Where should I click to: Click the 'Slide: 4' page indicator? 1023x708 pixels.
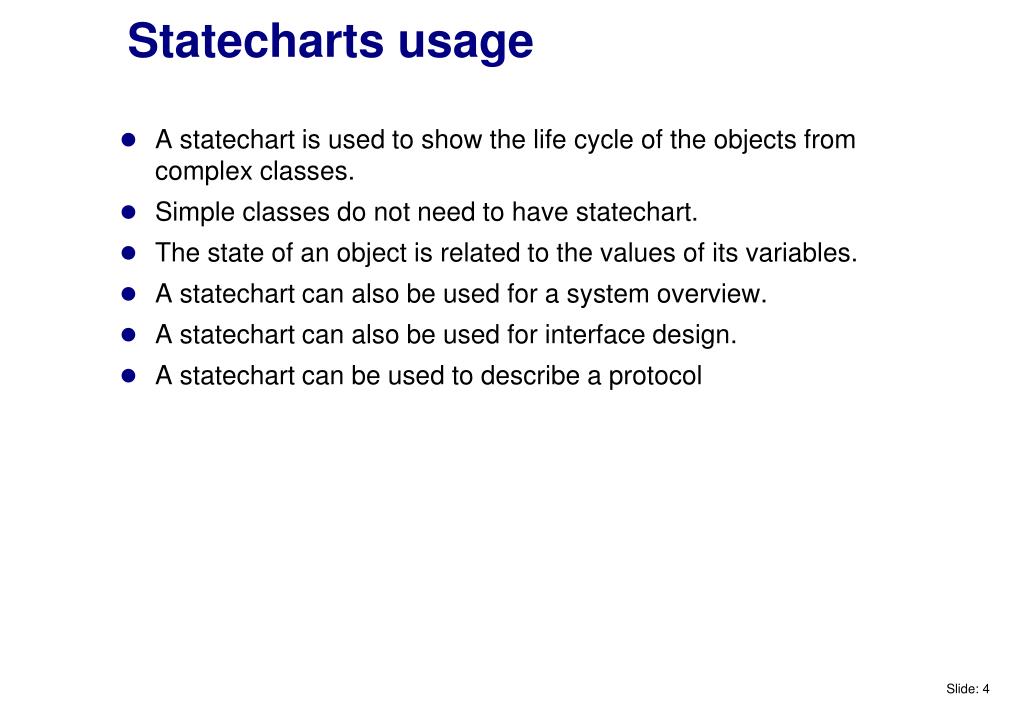968,688
